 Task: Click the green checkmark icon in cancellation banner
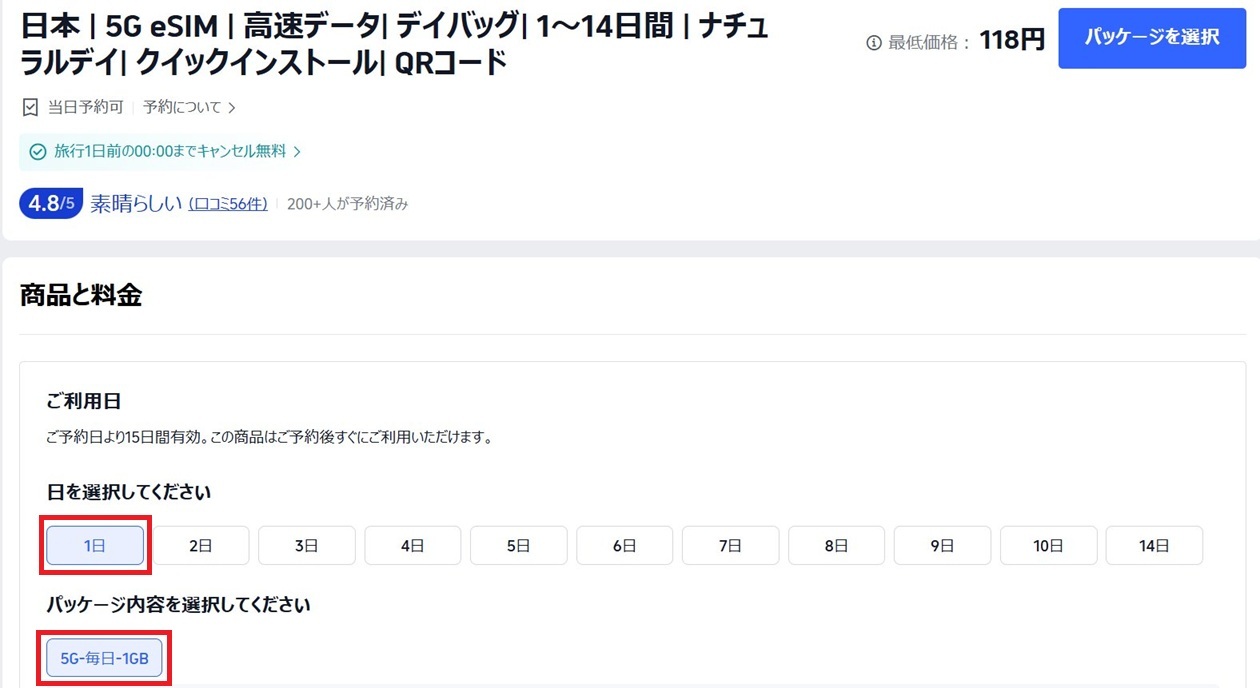(38, 152)
